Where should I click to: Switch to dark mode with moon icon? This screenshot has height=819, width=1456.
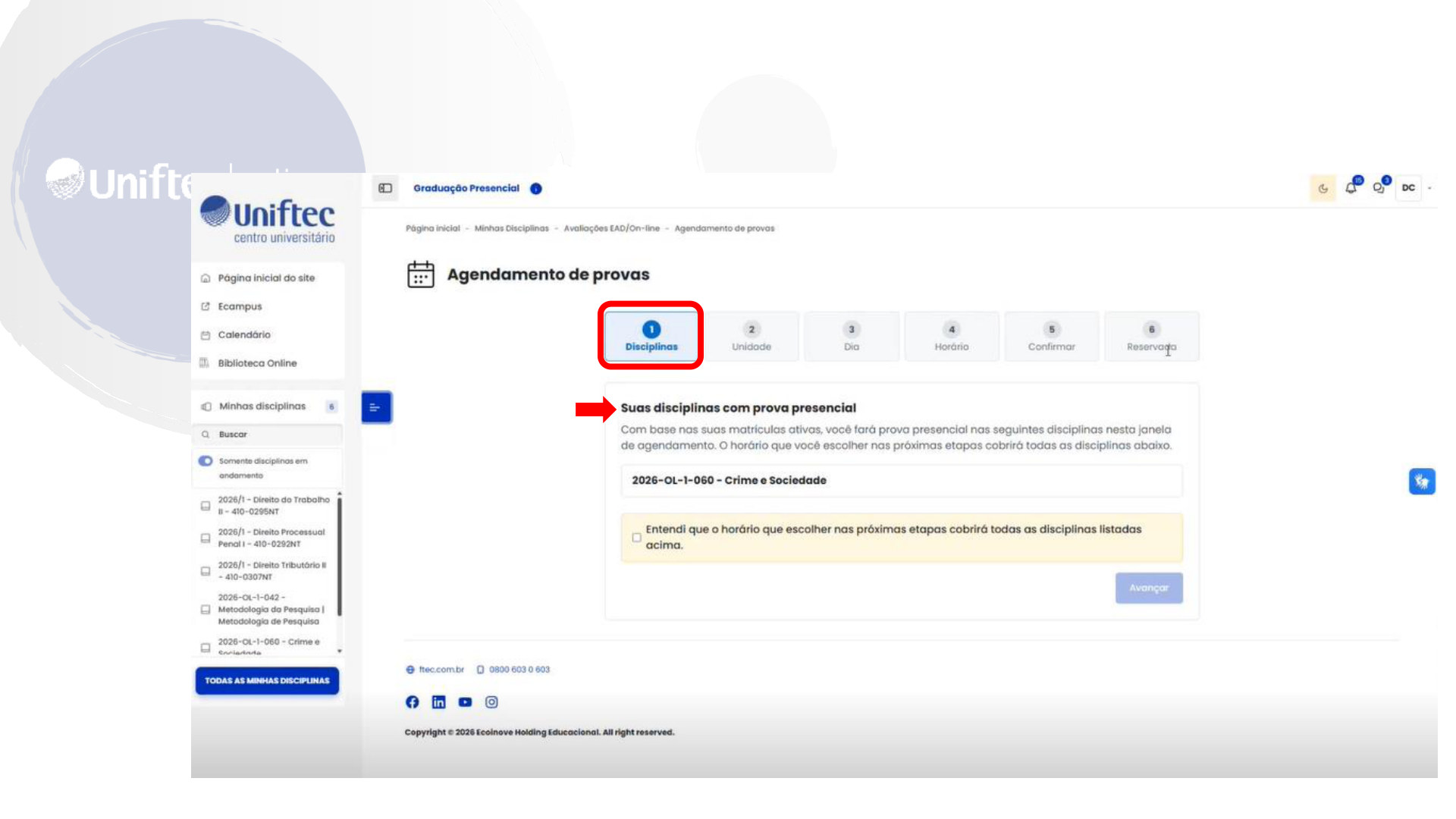coord(1323,188)
